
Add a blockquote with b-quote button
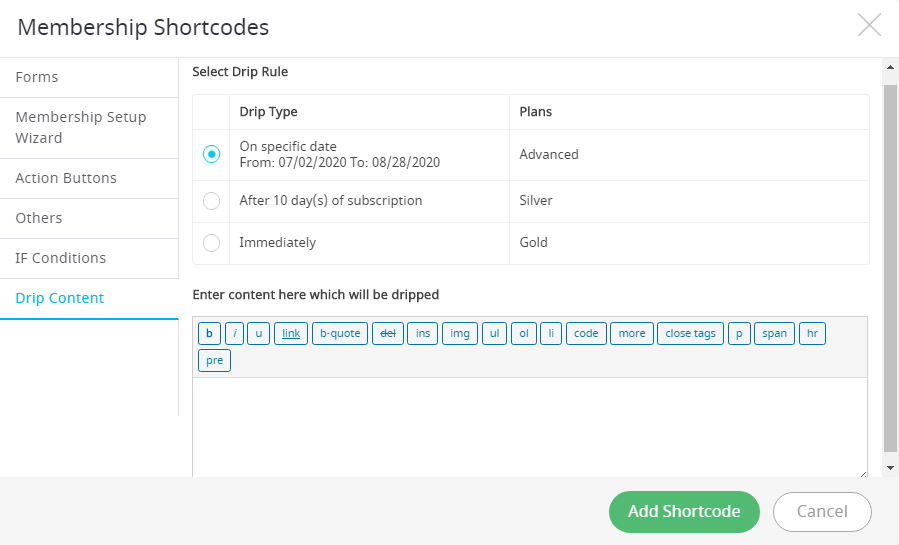pos(340,334)
